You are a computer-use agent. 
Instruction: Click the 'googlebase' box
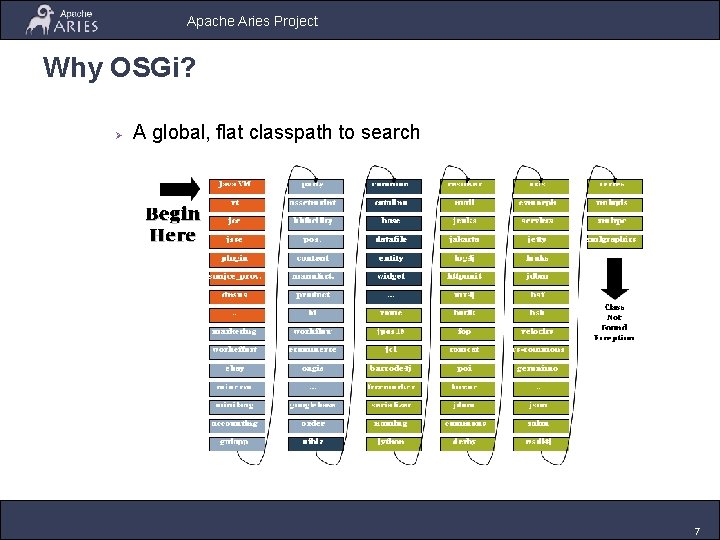click(x=316, y=407)
